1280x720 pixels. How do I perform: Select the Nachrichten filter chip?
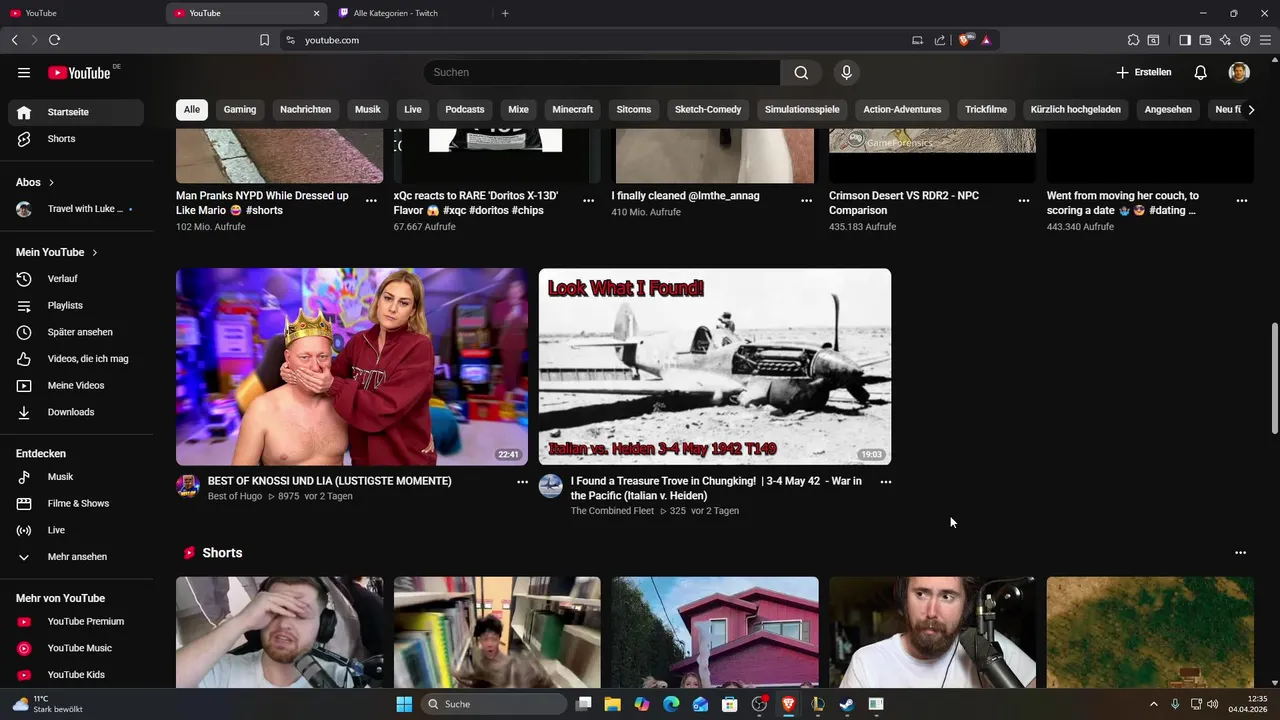pos(305,109)
